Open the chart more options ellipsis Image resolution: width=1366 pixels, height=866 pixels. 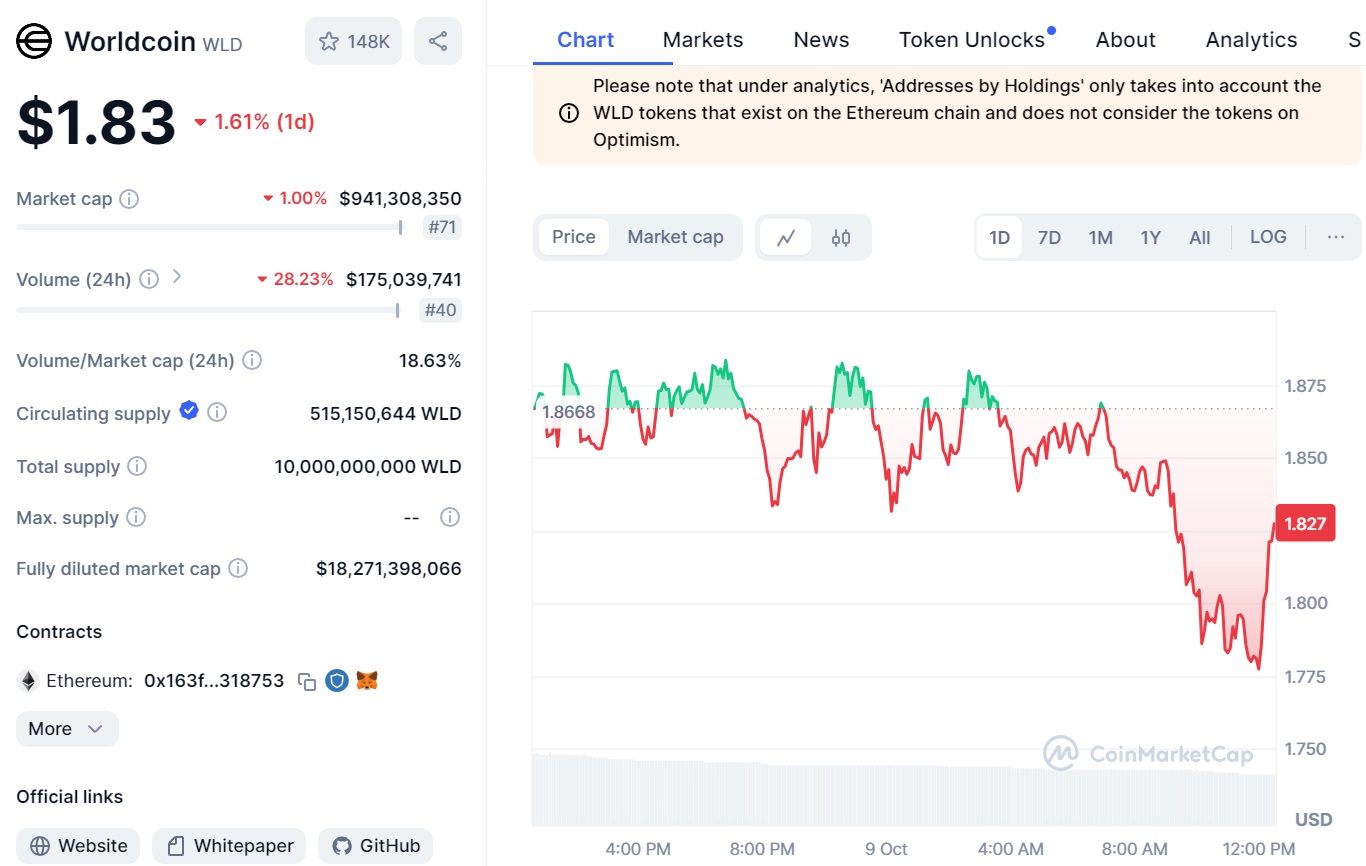coord(1336,237)
